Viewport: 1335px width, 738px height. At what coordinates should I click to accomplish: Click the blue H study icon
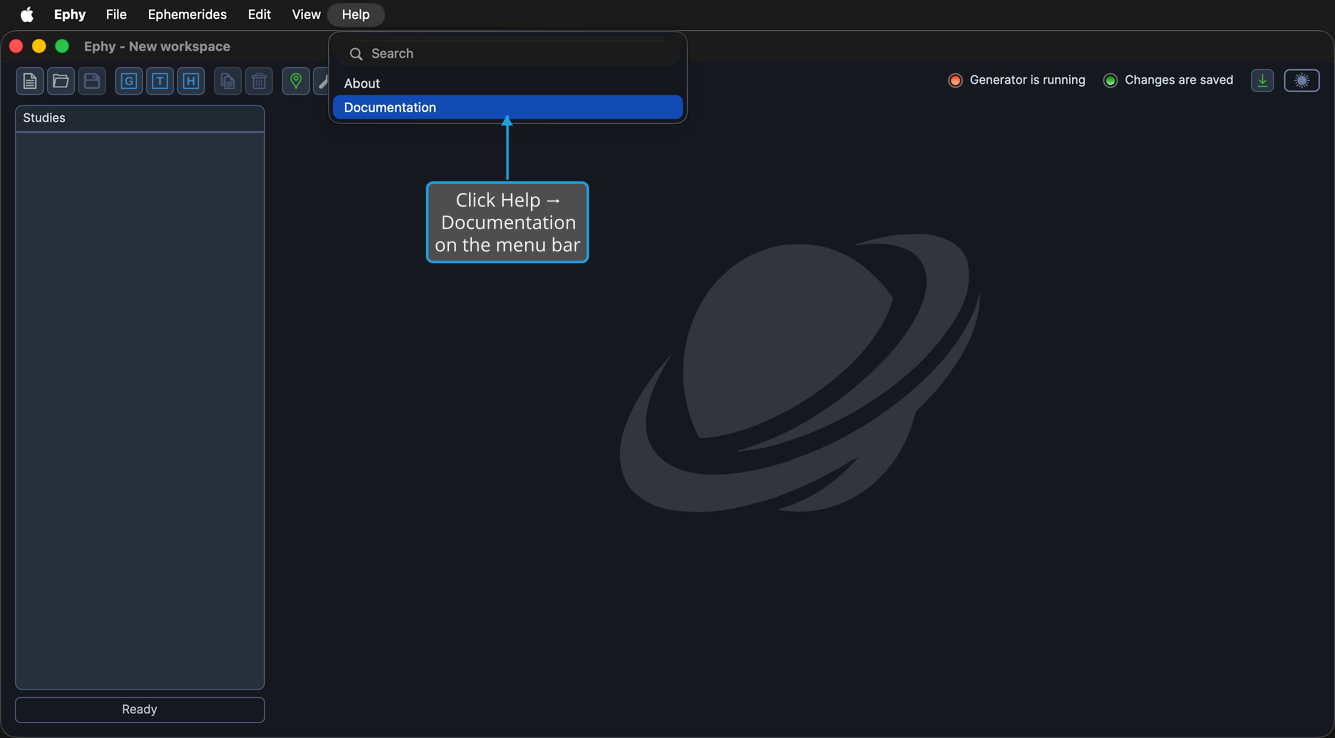pos(191,81)
